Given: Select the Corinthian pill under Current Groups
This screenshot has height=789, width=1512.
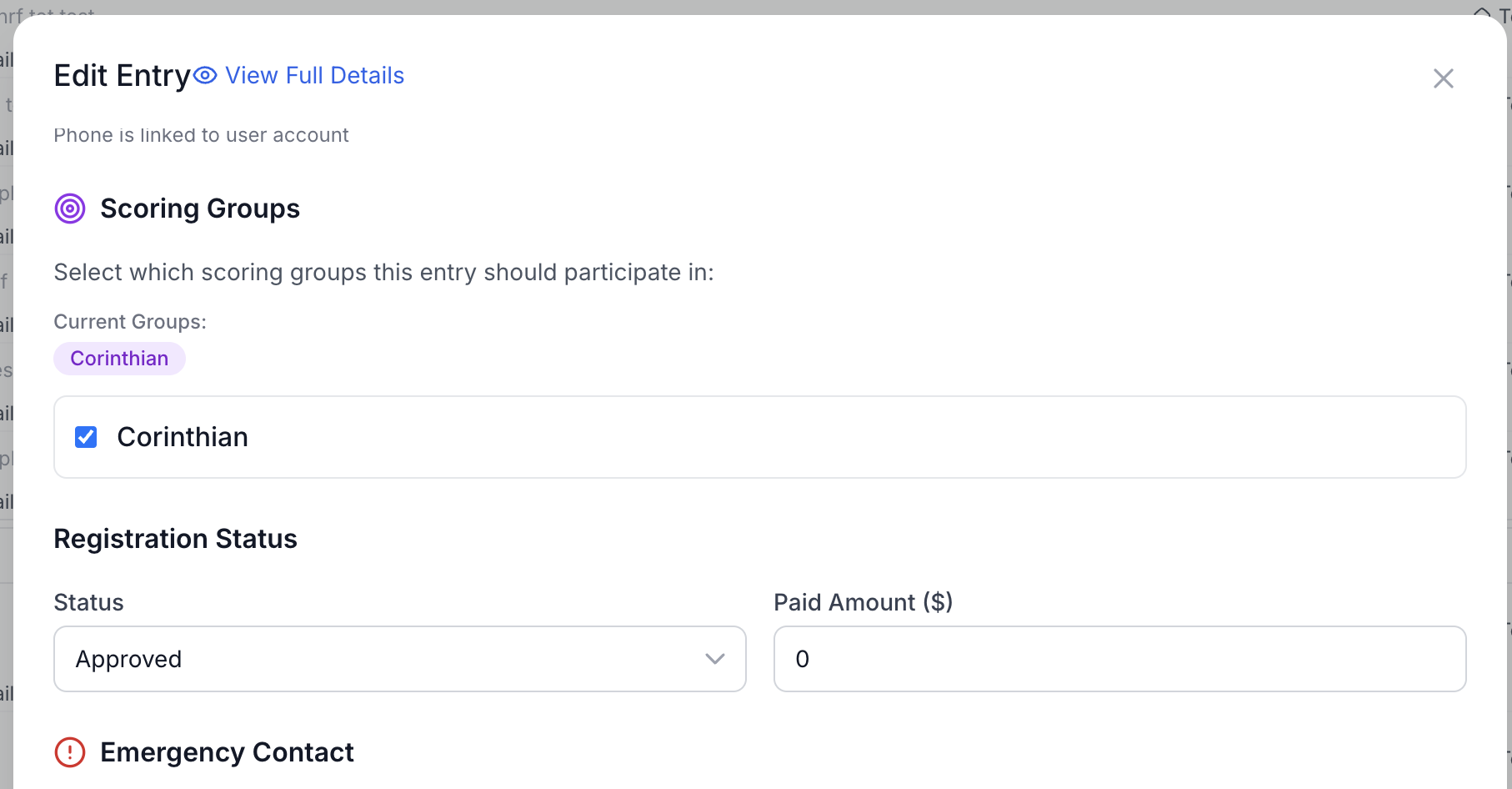Looking at the screenshot, I should 119,358.
